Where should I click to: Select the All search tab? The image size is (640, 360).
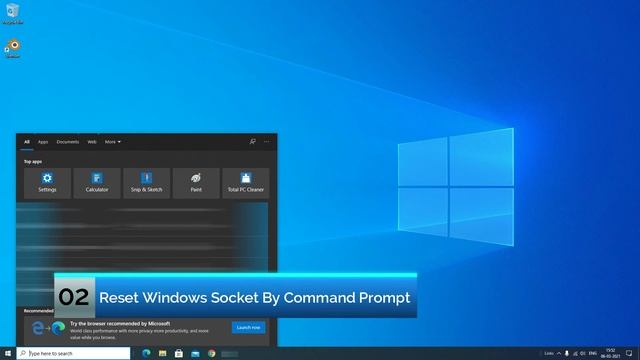pos(27,142)
